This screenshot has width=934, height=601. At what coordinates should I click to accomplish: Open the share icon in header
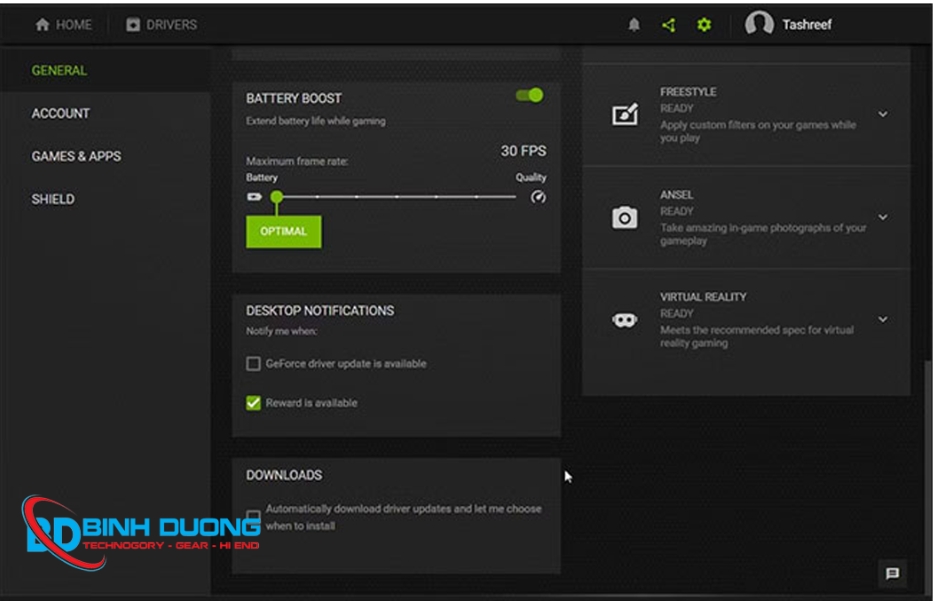click(x=669, y=25)
